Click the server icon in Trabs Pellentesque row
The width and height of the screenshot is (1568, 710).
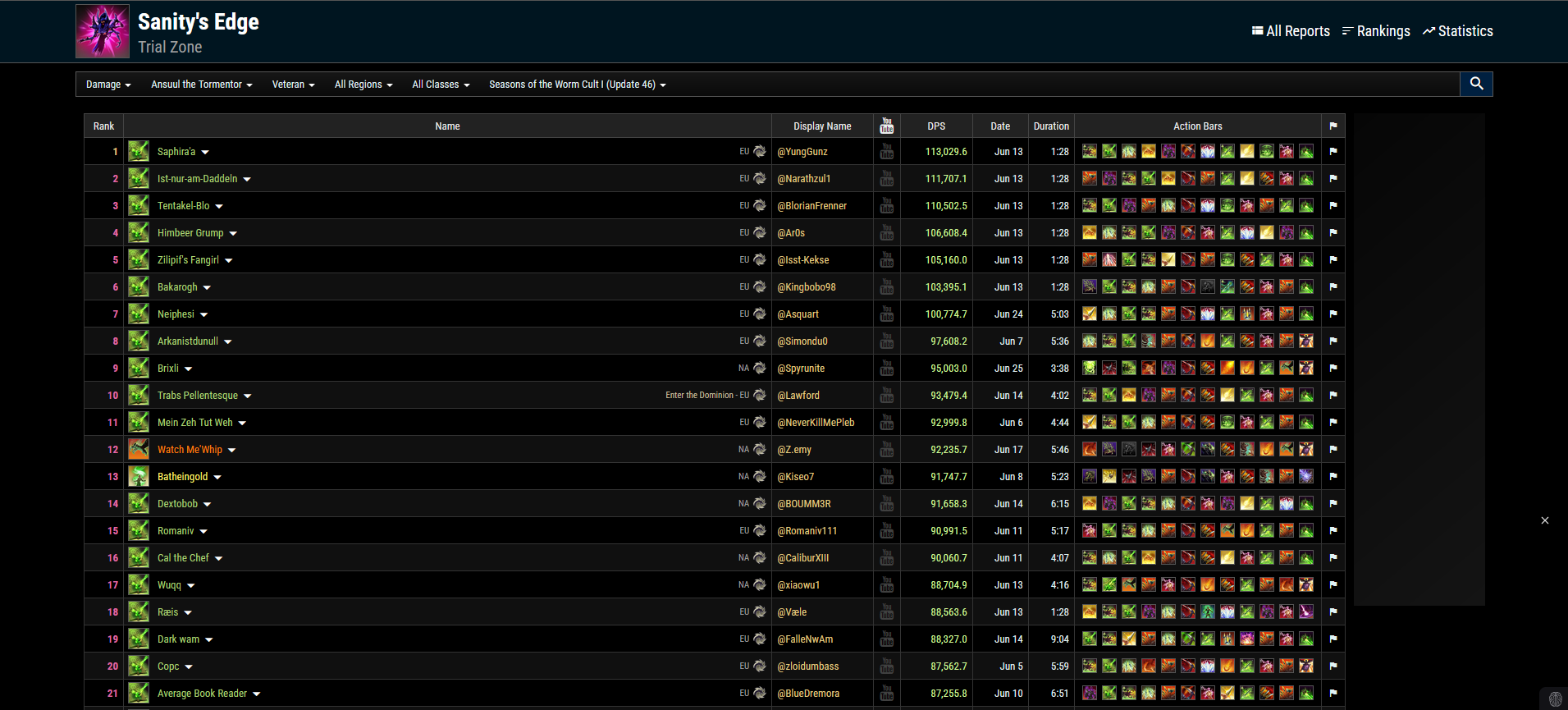coord(760,395)
